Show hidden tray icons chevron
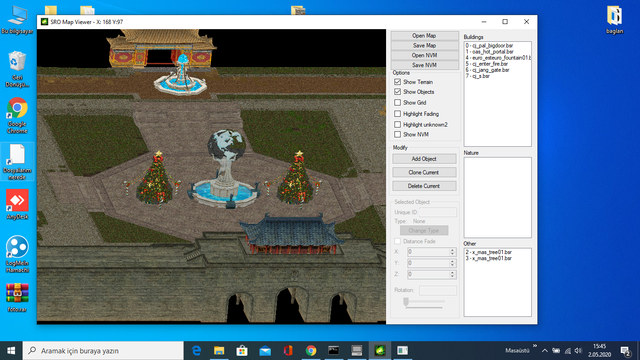Viewport: 640px width, 360px height. [x=545, y=351]
